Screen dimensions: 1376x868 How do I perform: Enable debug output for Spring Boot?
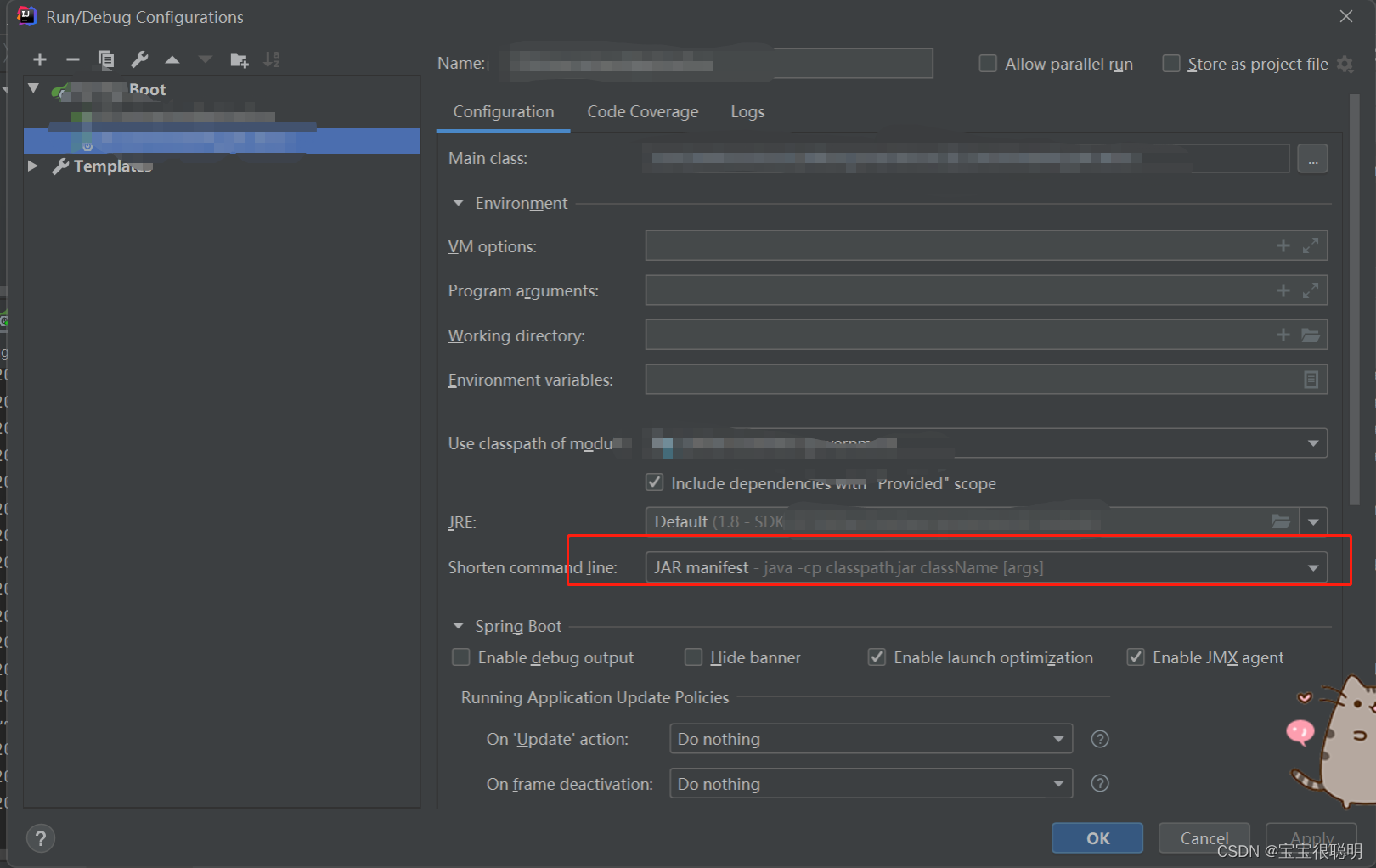point(461,657)
